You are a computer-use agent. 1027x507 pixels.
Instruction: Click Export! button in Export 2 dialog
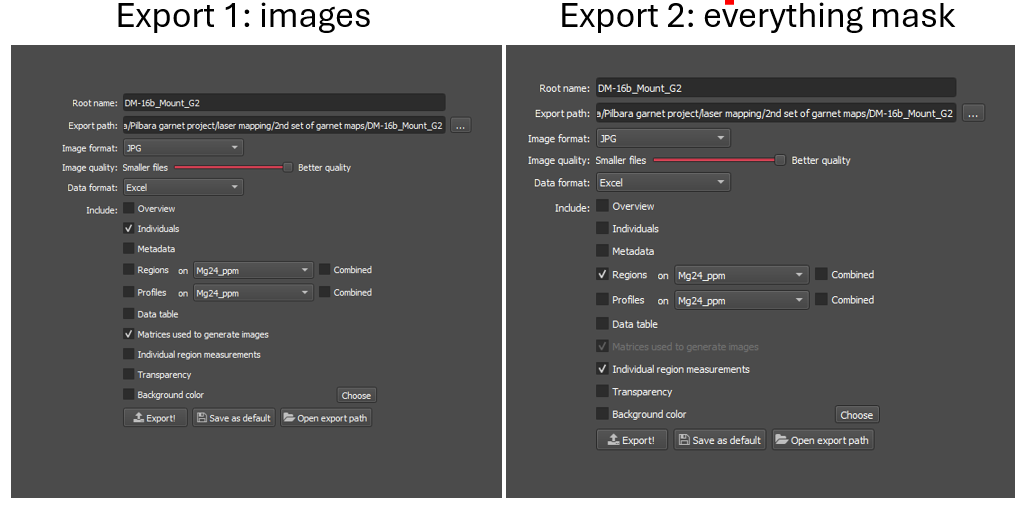[x=632, y=440]
